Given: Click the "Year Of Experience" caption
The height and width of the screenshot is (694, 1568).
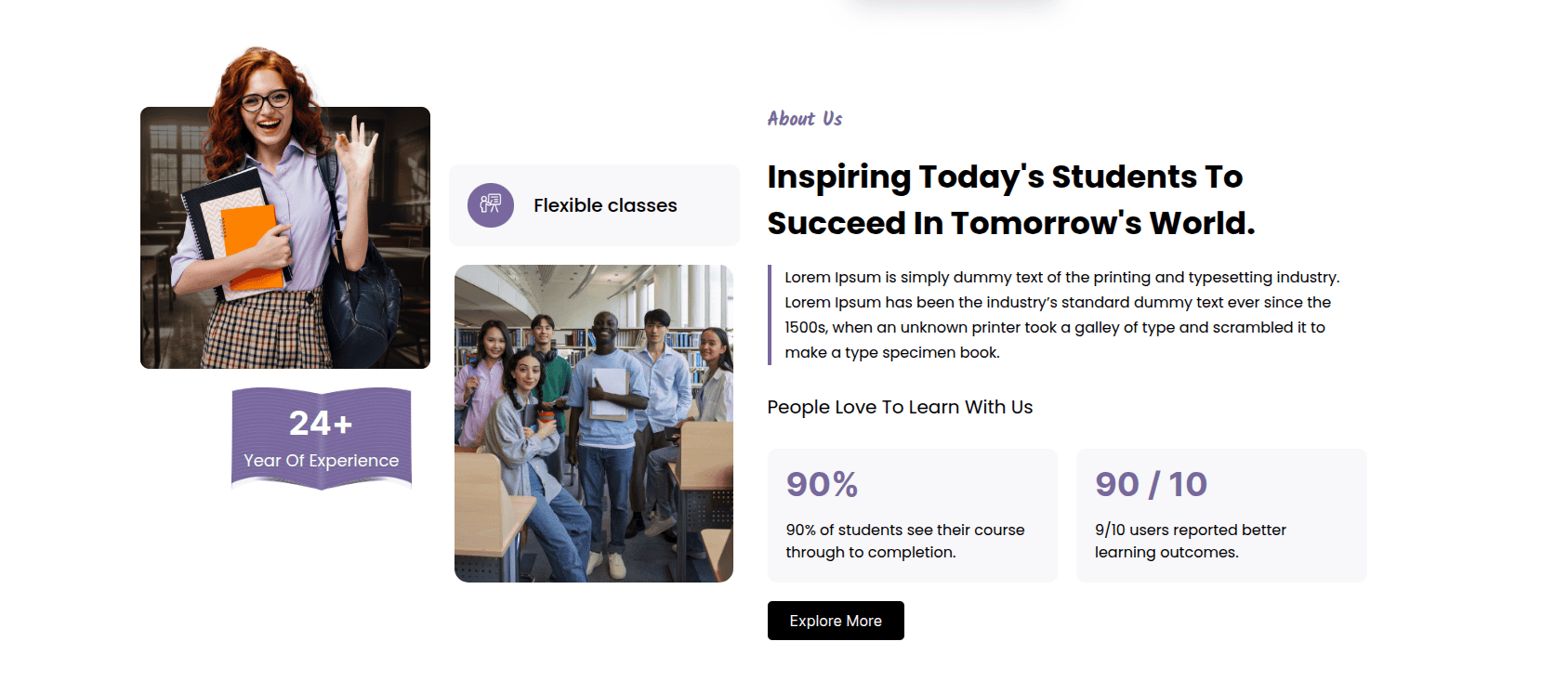Looking at the screenshot, I should (x=321, y=461).
